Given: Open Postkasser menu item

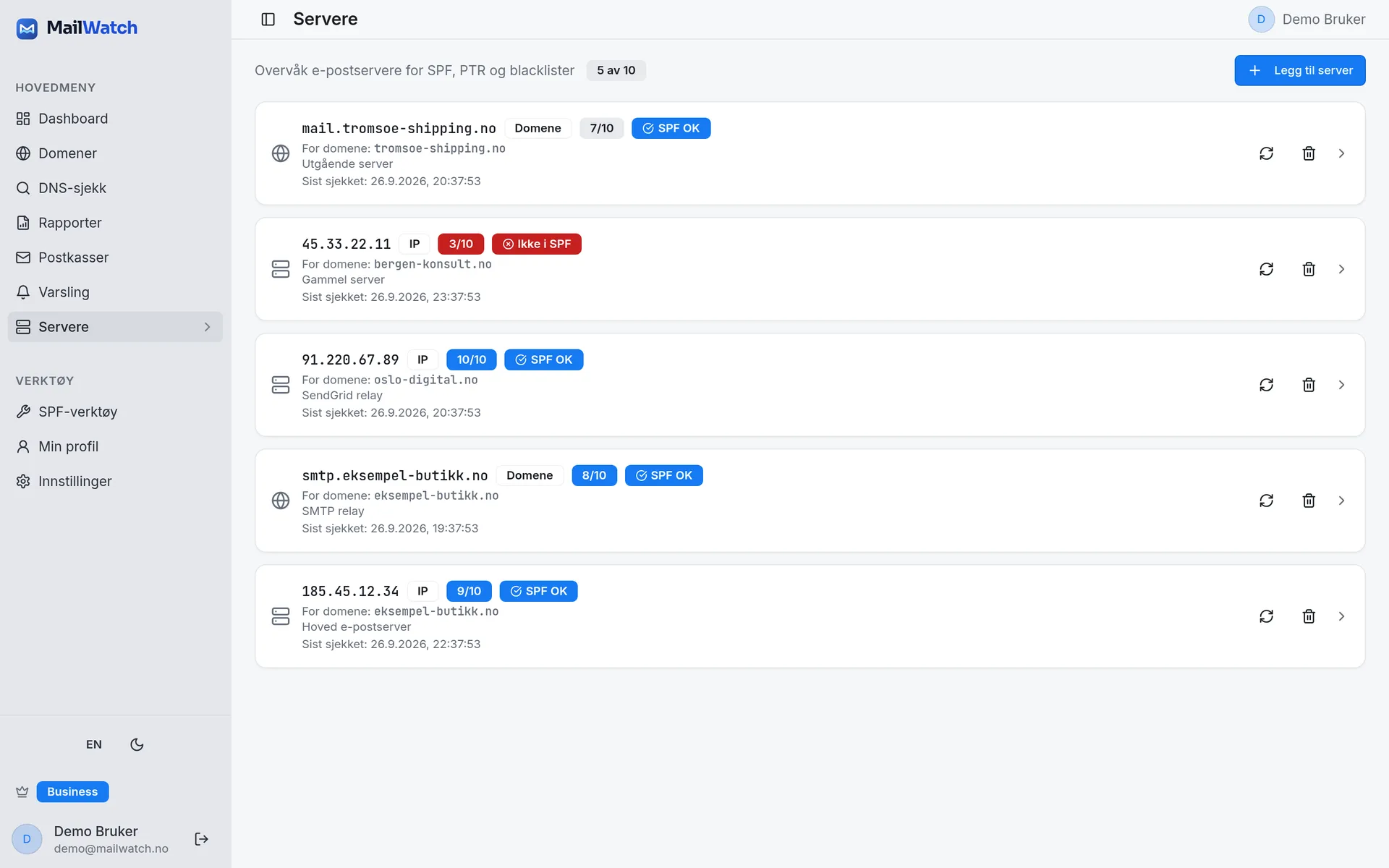Looking at the screenshot, I should coord(115,258).
